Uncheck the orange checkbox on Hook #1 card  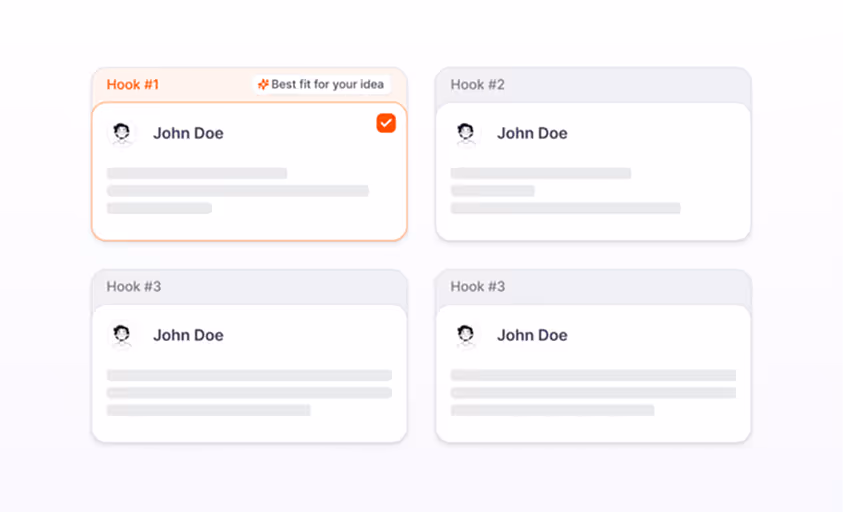[386, 123]
